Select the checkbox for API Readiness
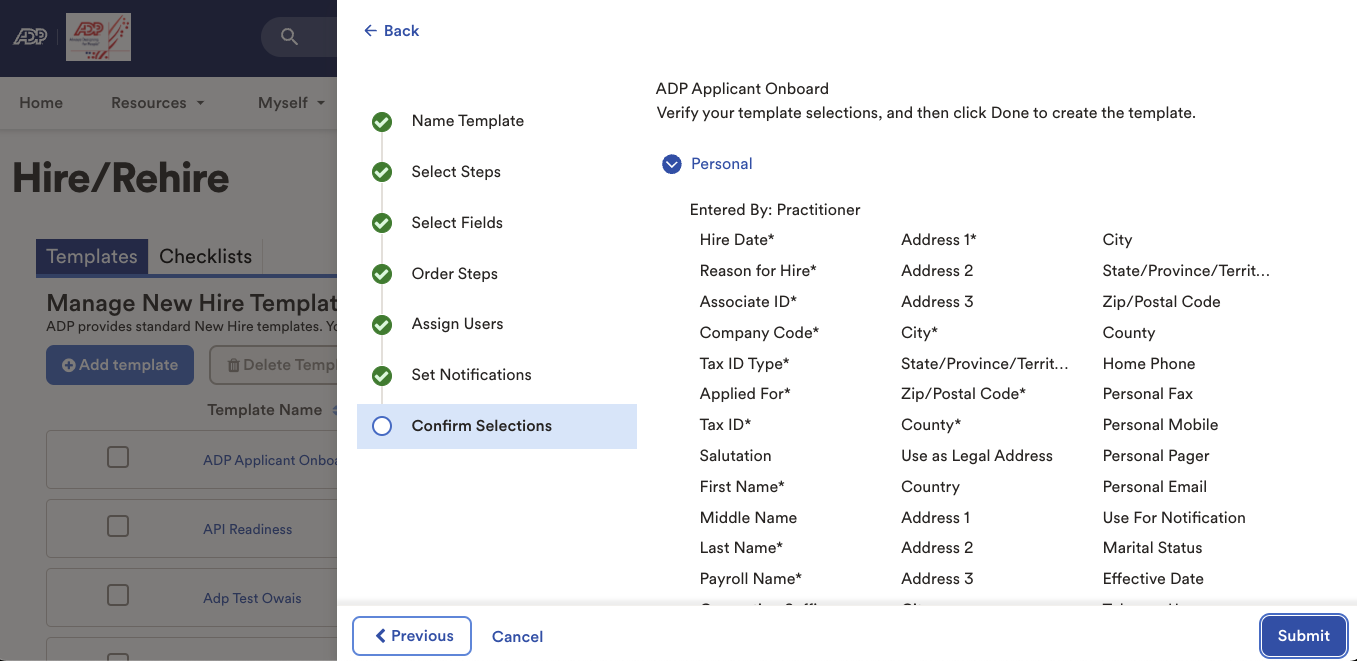This screenshot has height=661, width=1357. (117, 526)
